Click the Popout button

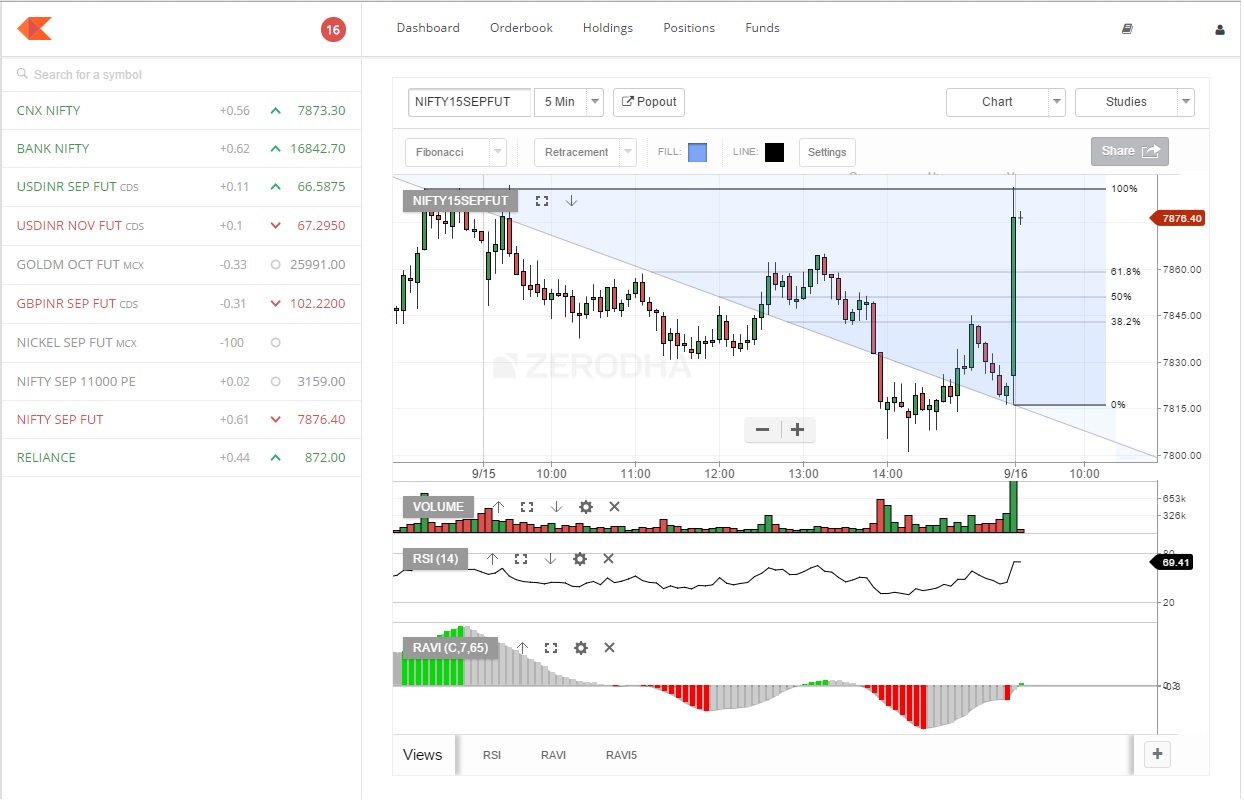tap(649, 102)
